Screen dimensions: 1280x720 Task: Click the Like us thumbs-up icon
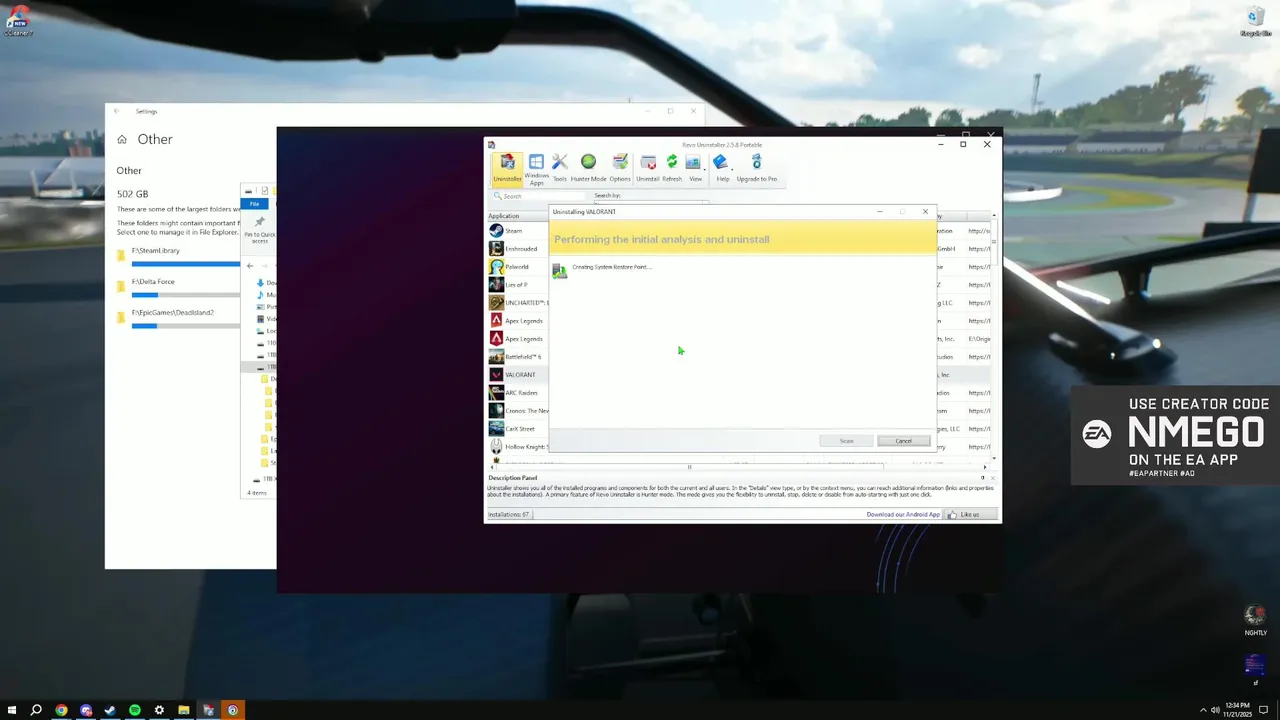[952, 514]
